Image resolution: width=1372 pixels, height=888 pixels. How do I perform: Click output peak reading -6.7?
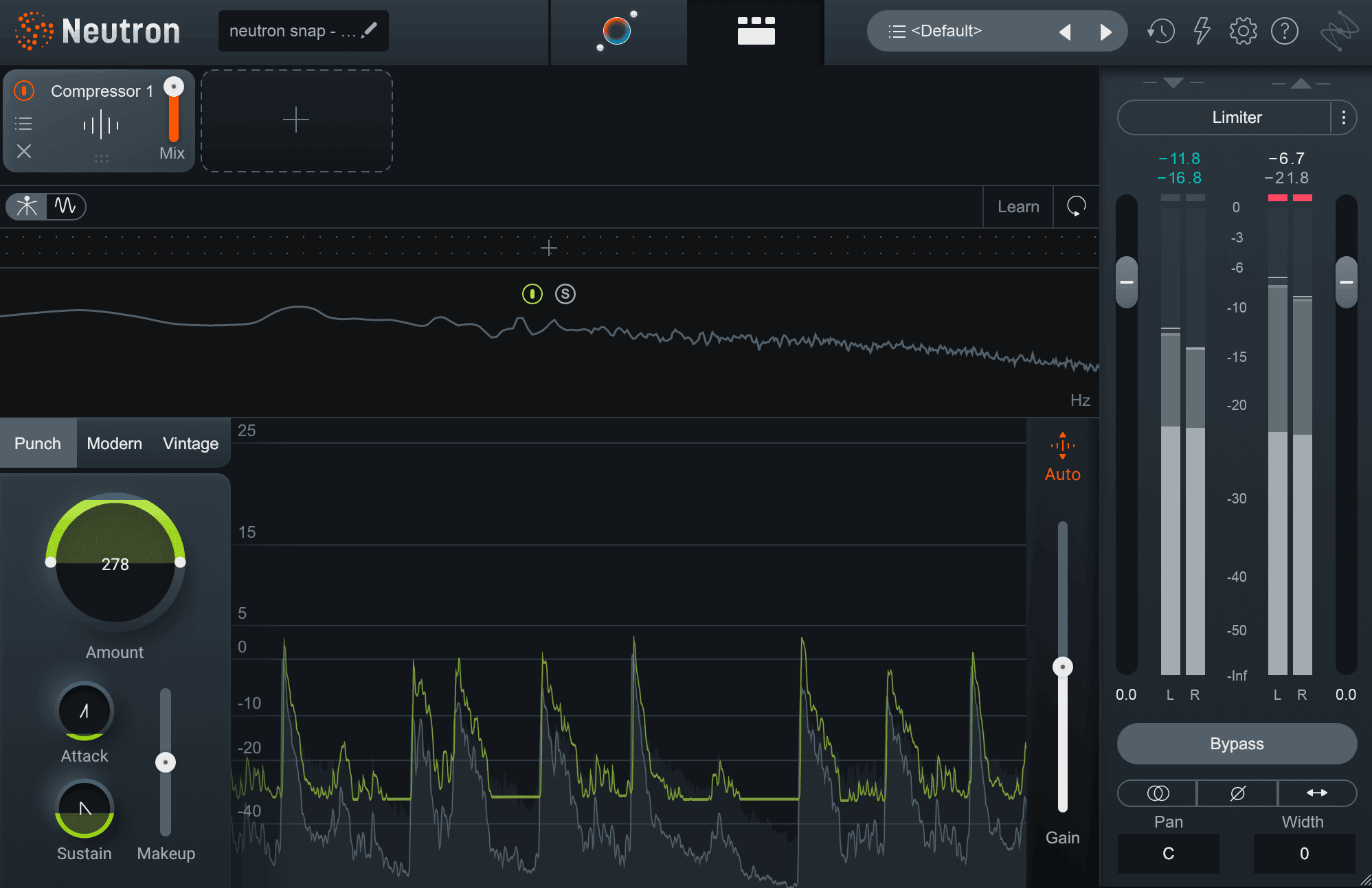1287,159
